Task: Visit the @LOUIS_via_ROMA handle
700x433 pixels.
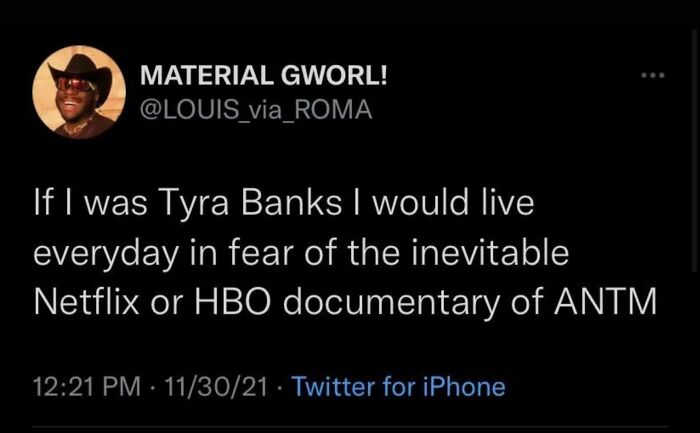Action: click(256, 109)
